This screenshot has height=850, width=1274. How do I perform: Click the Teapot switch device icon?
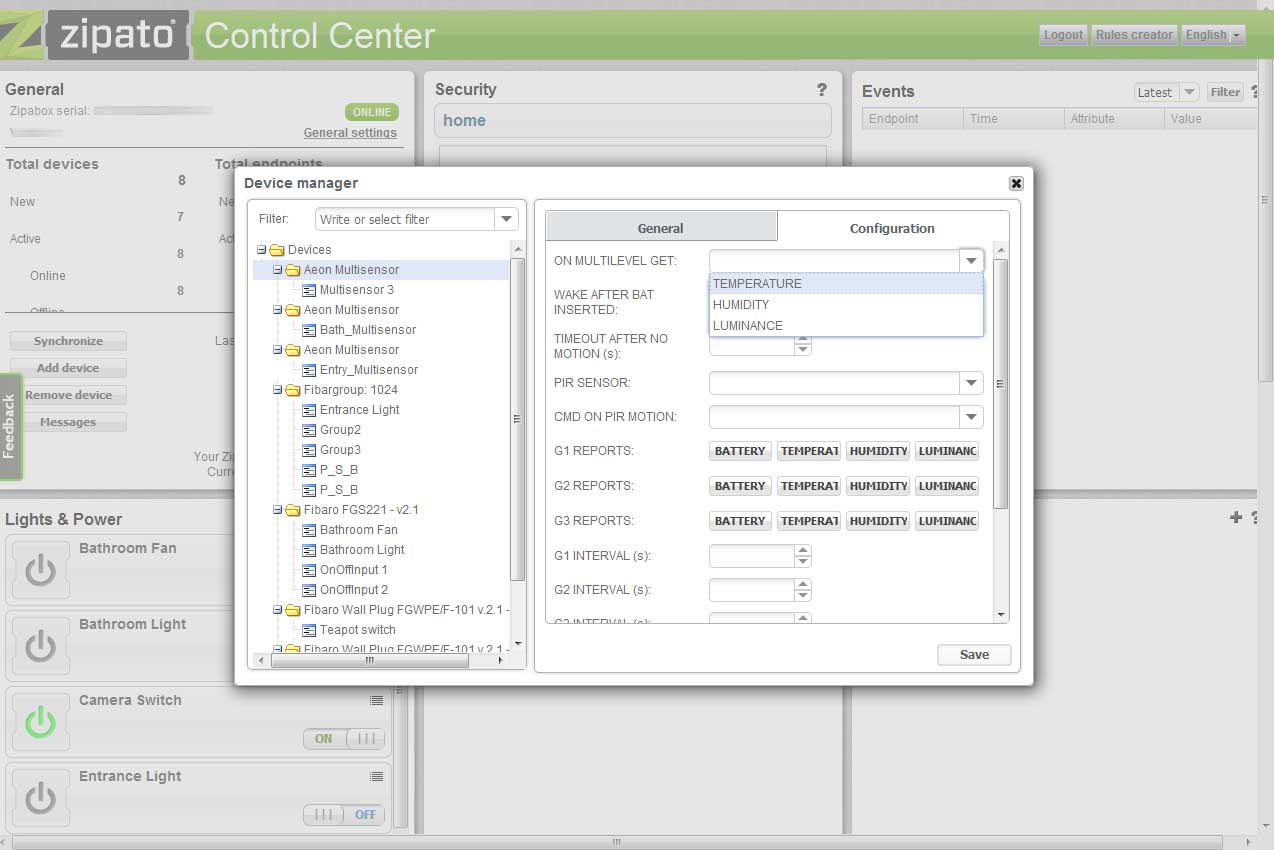(310, 630)
